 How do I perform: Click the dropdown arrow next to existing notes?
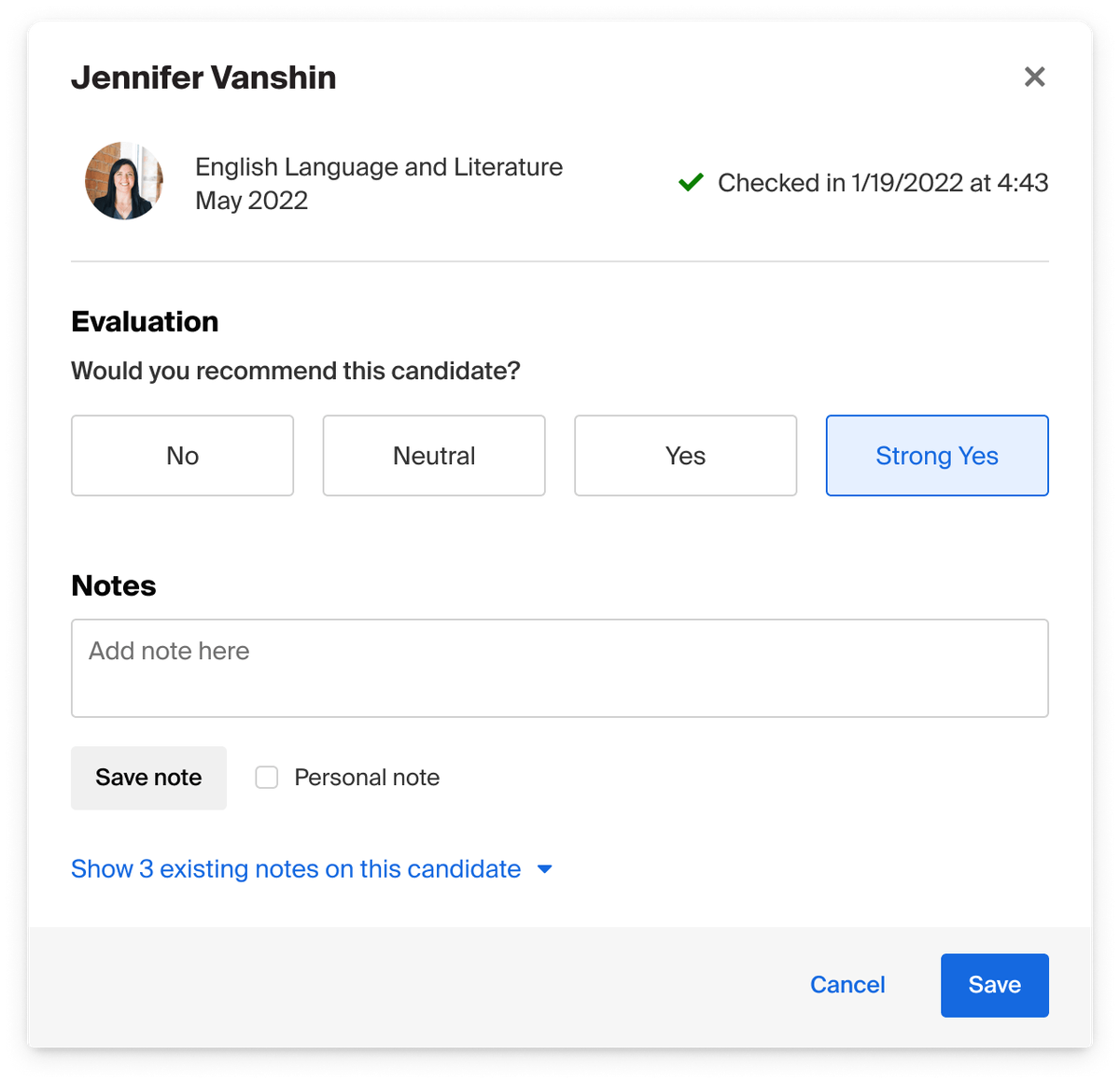(545, 869)
